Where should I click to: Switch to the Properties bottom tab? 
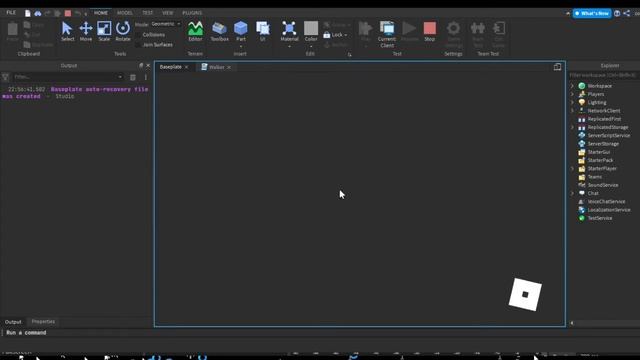coord(43,322)
